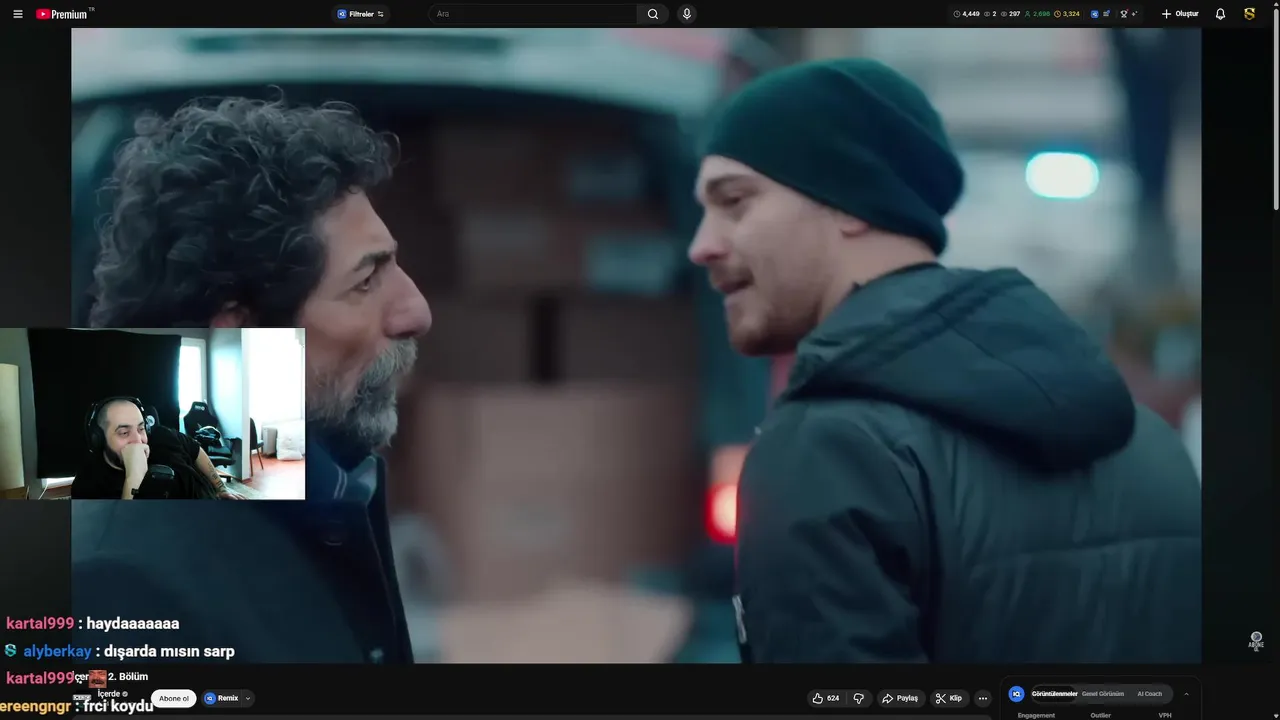Click the dislike thumbs-down button
1280x720 pixels.
click(858, 698)
